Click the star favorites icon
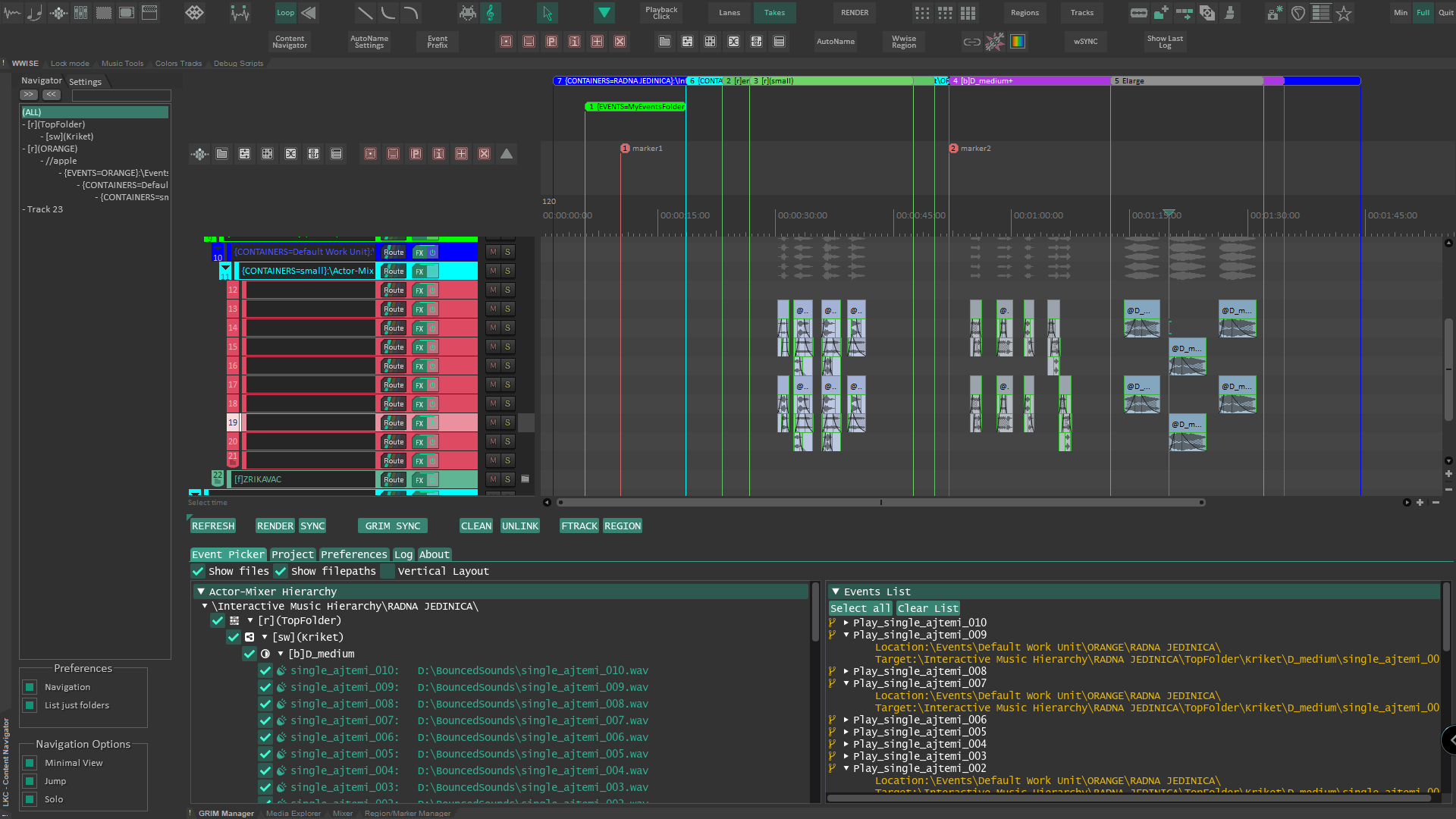The height and width of the screenshot is (819, 1456). (1344, 13)
